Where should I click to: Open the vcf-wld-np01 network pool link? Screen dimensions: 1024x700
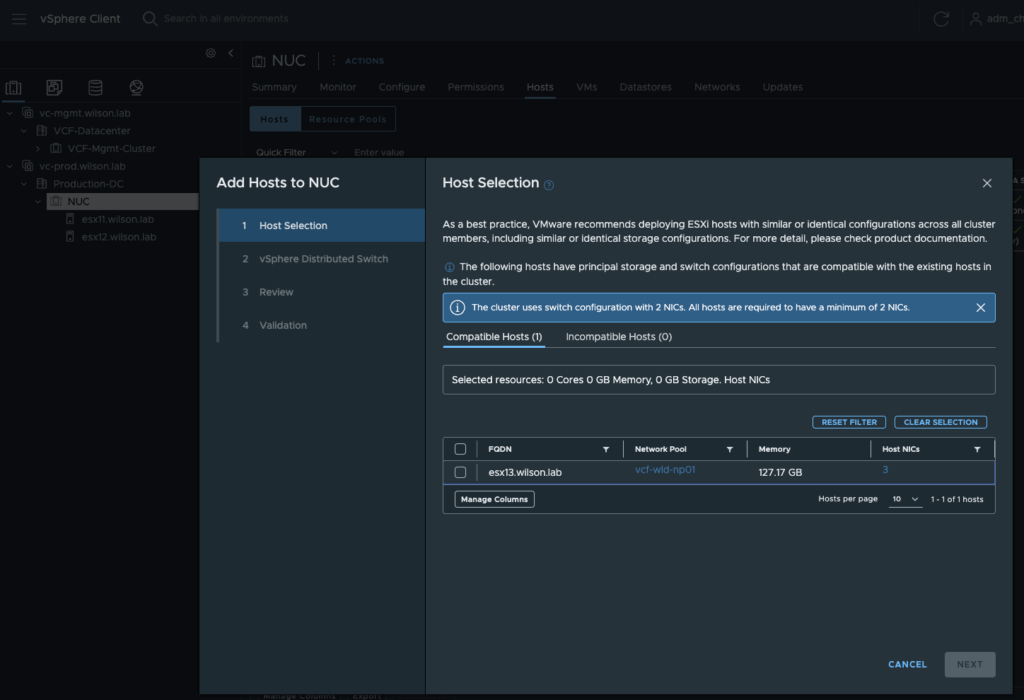665,469
